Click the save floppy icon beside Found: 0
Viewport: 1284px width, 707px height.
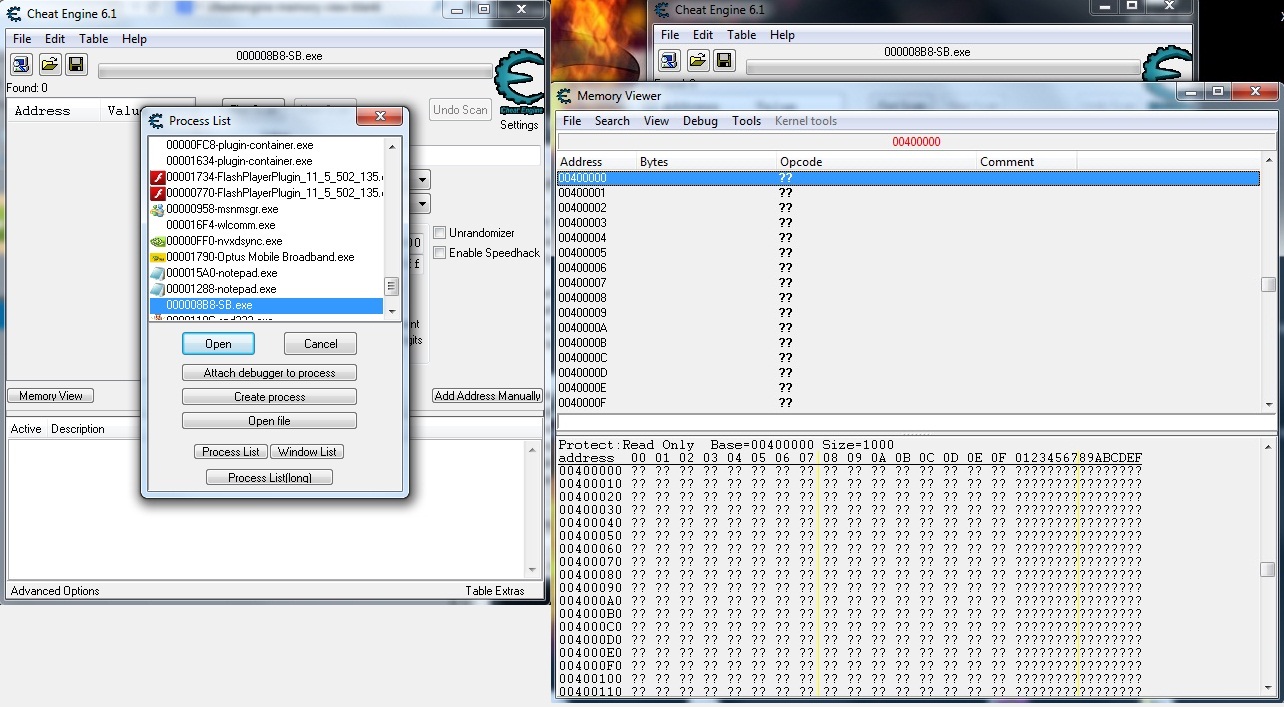tap(76, 65)
